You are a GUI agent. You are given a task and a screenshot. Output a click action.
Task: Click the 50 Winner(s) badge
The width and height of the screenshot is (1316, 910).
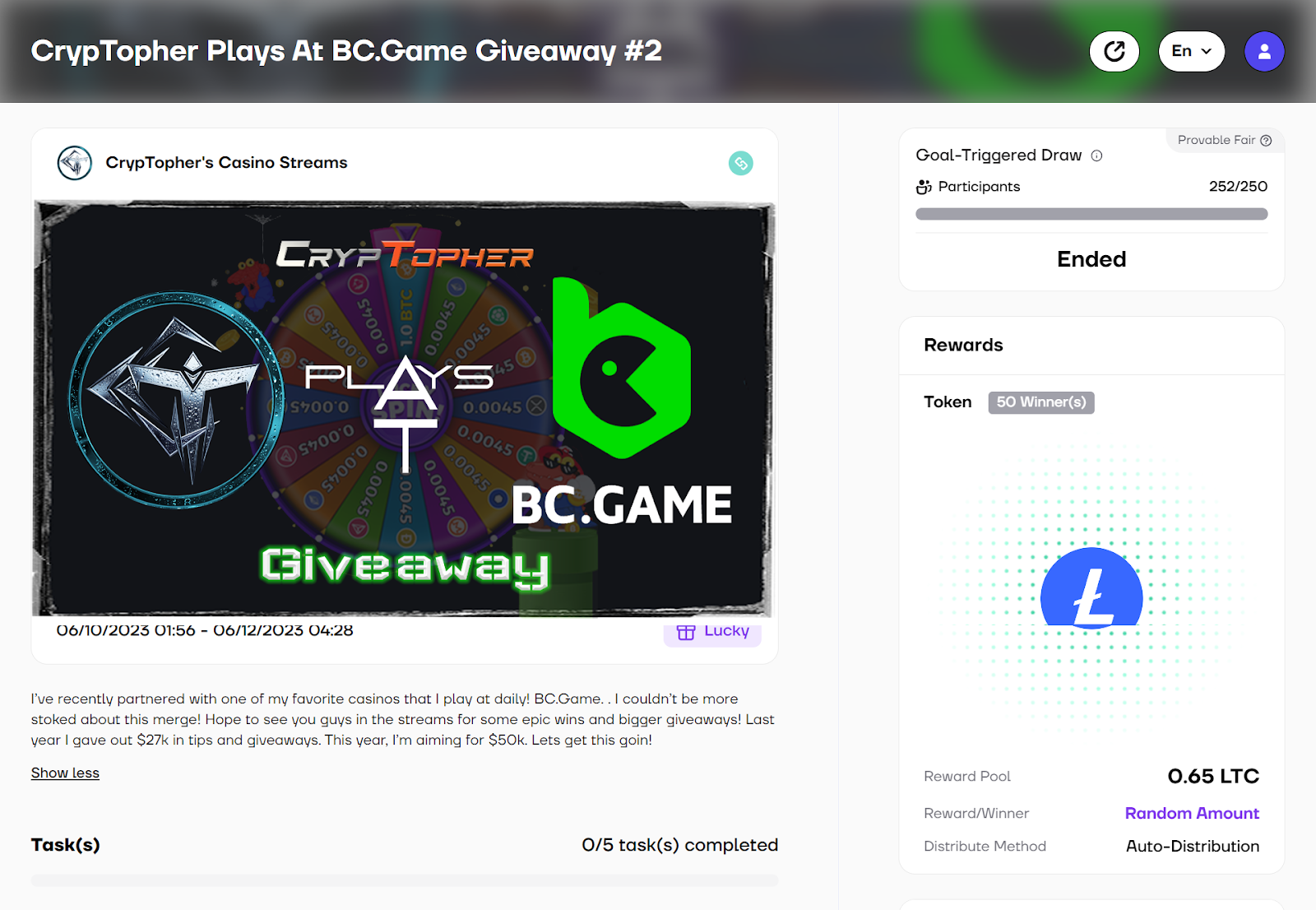(1041, 402)
